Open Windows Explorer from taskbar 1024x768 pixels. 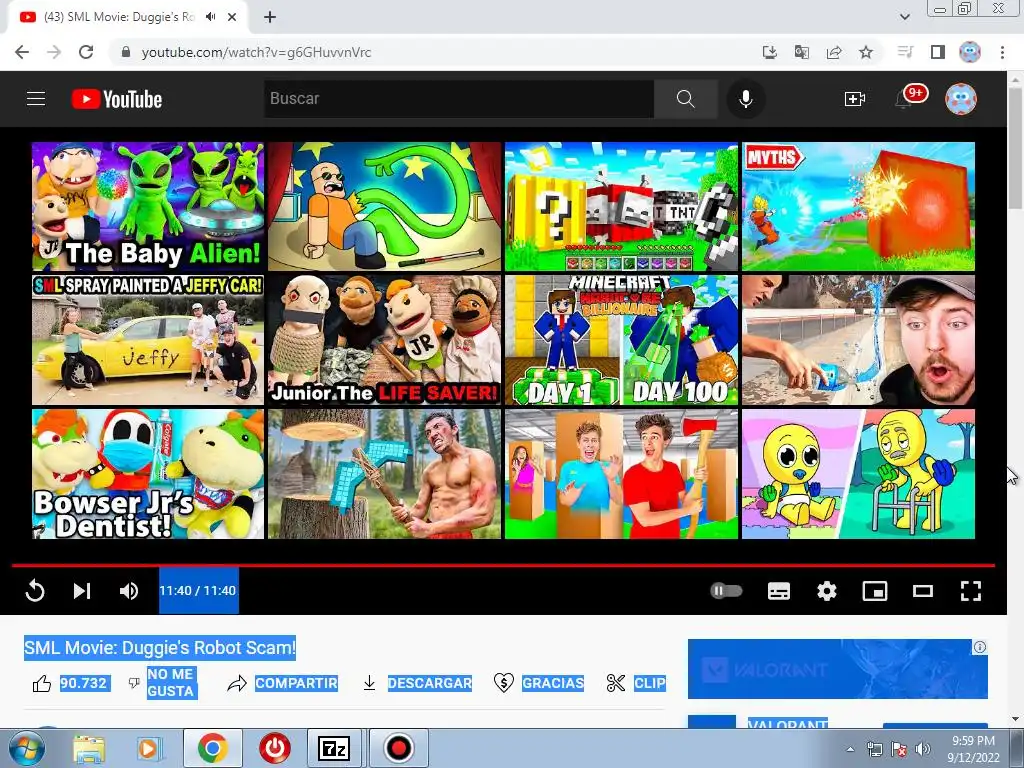click(x=89, y=749)
